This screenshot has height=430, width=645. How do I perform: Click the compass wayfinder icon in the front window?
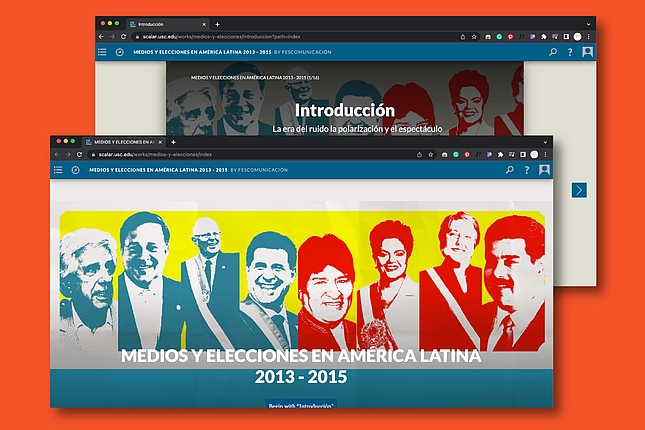[x=74, y=170]
